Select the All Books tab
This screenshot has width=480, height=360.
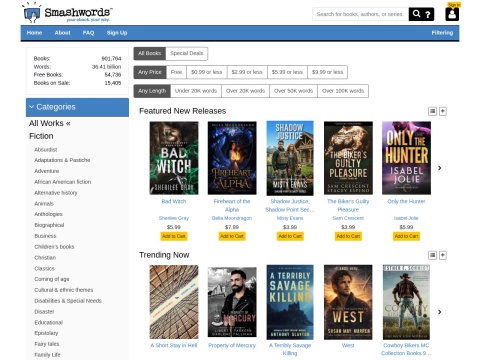click(150, 53)
